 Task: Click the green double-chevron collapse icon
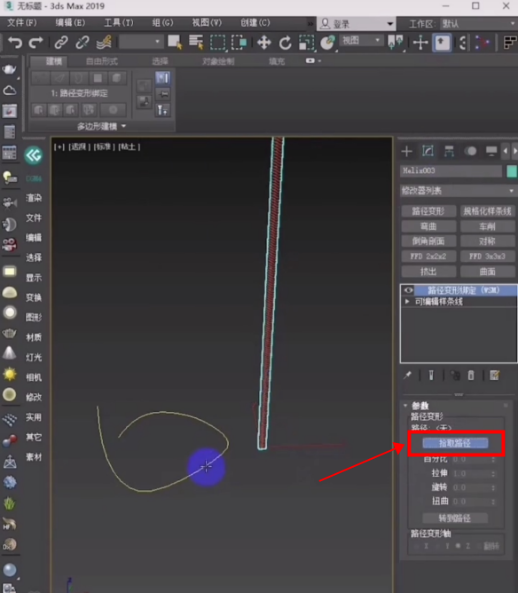(33, 155)
